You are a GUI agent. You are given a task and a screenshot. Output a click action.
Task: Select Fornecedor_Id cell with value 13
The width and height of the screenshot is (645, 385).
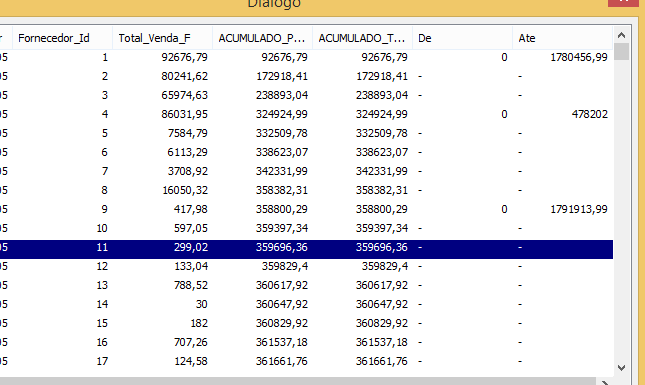coord(102,285)
